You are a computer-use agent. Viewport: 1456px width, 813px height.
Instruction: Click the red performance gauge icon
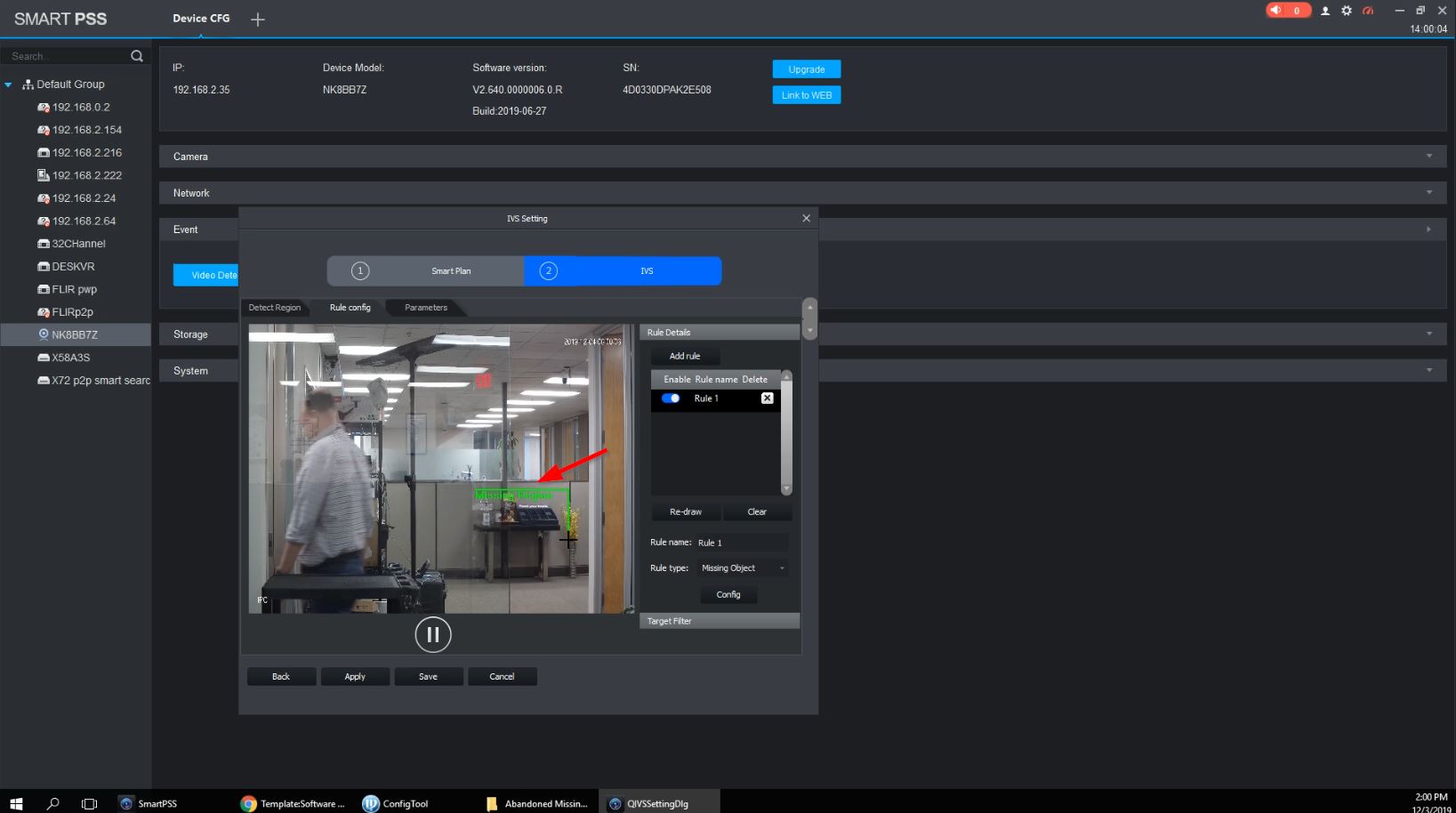(1368, 11)
